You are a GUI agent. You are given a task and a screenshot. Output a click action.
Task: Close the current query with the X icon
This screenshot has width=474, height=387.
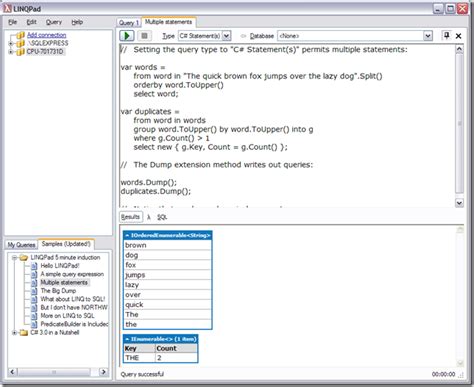(x=459, y=36)
